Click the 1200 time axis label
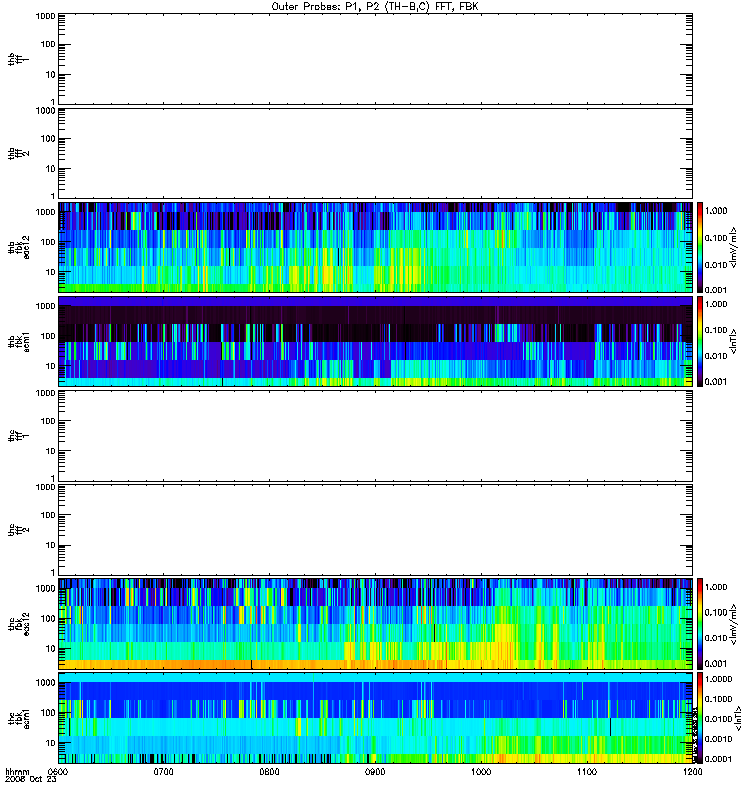This screenshot has width=750, height=800. [x=692, y=771]
